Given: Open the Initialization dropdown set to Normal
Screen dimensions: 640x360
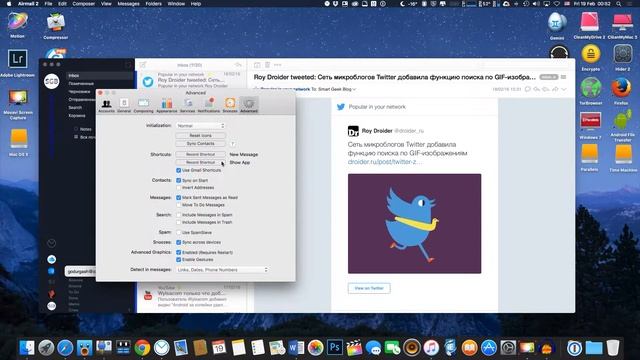Looking at the screenshot, I should tap(200, 126).
